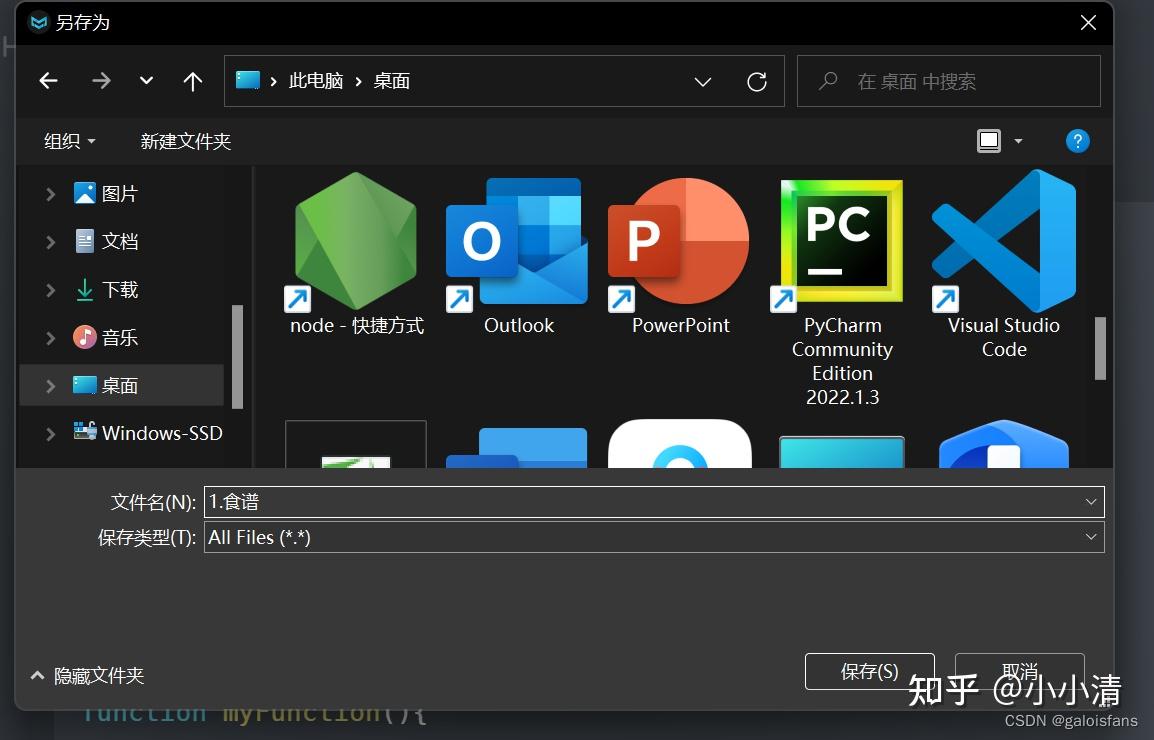Go back with the left arrow

coord(49,81)
